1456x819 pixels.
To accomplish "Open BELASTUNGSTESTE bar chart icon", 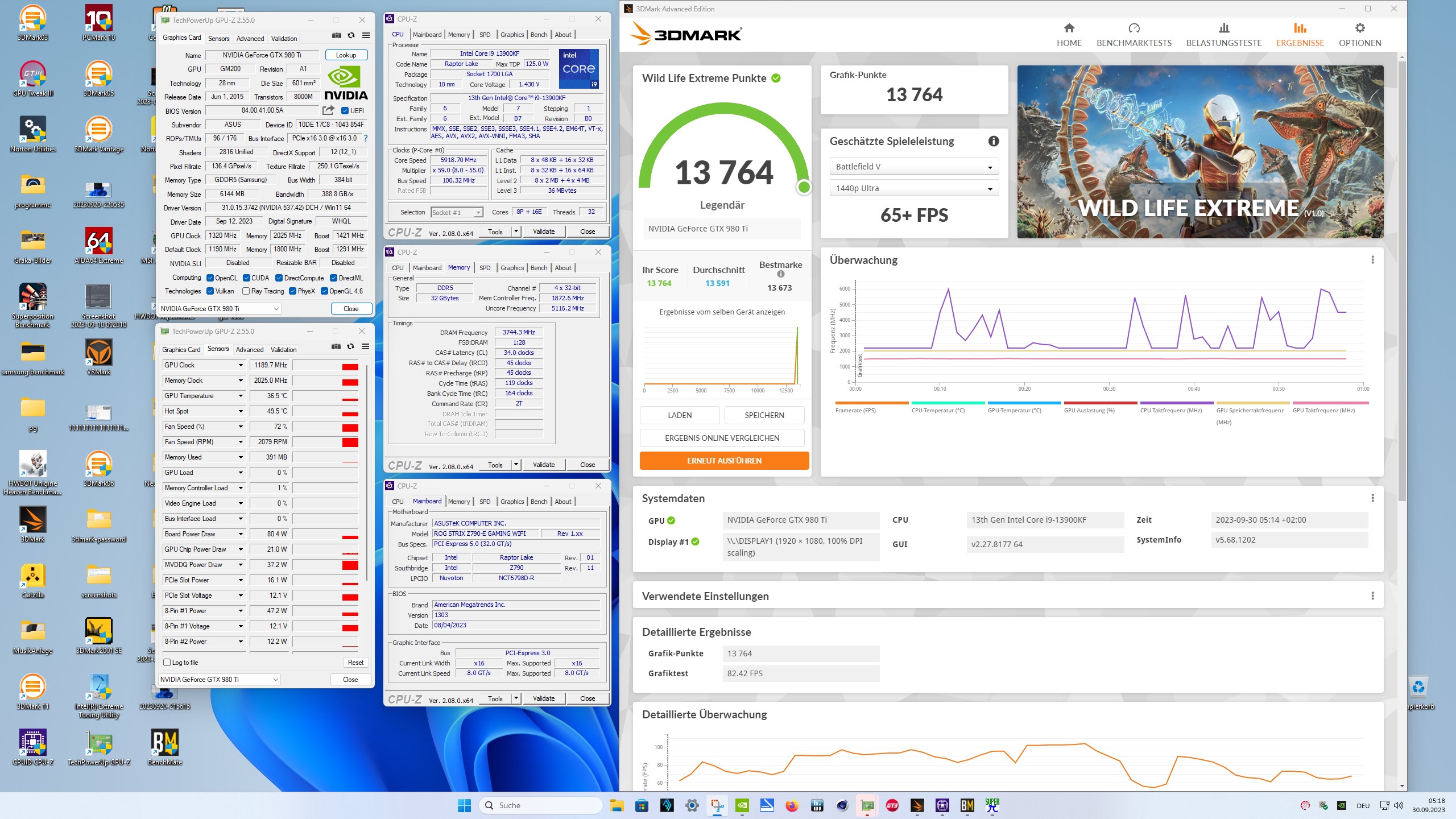I will coord(1224,28).
